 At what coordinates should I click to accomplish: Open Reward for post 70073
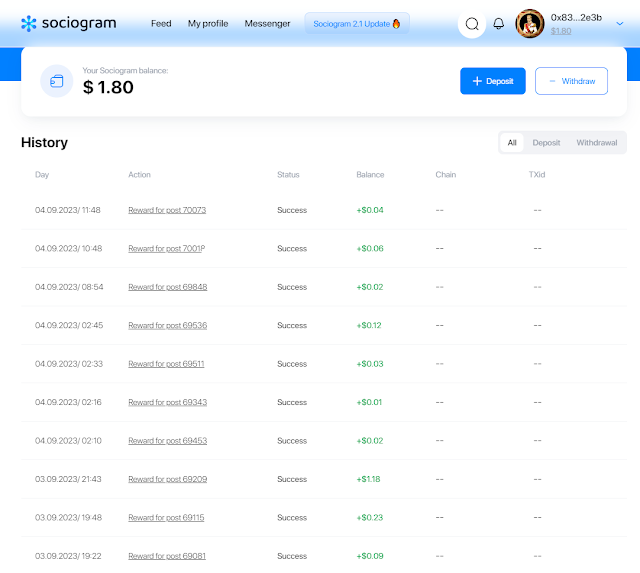coord(167,210)
